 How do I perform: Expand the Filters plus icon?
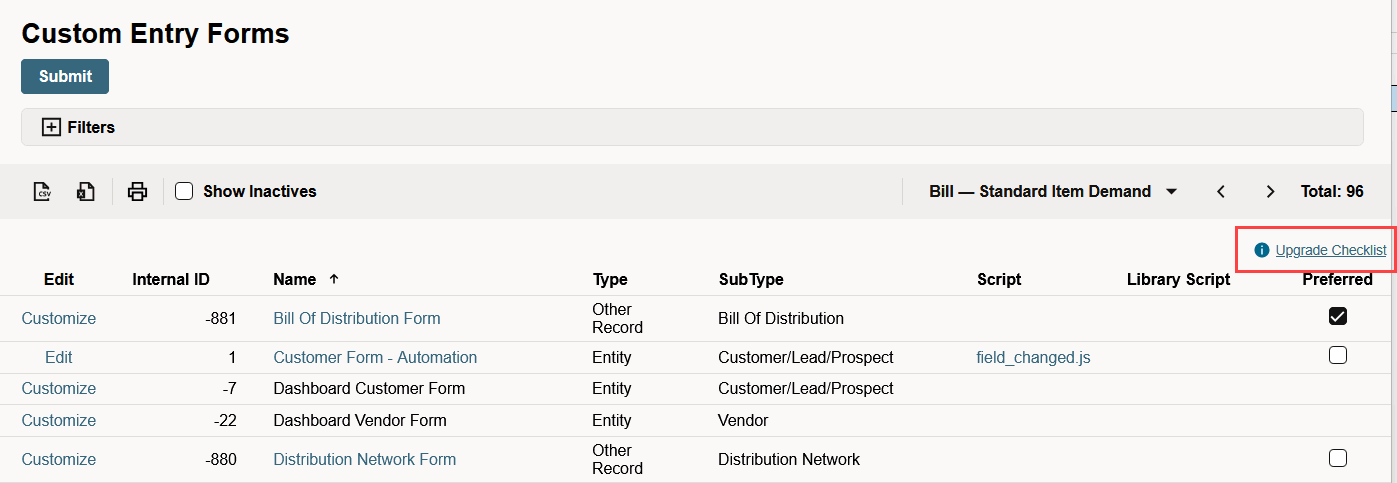click(51, 127)
